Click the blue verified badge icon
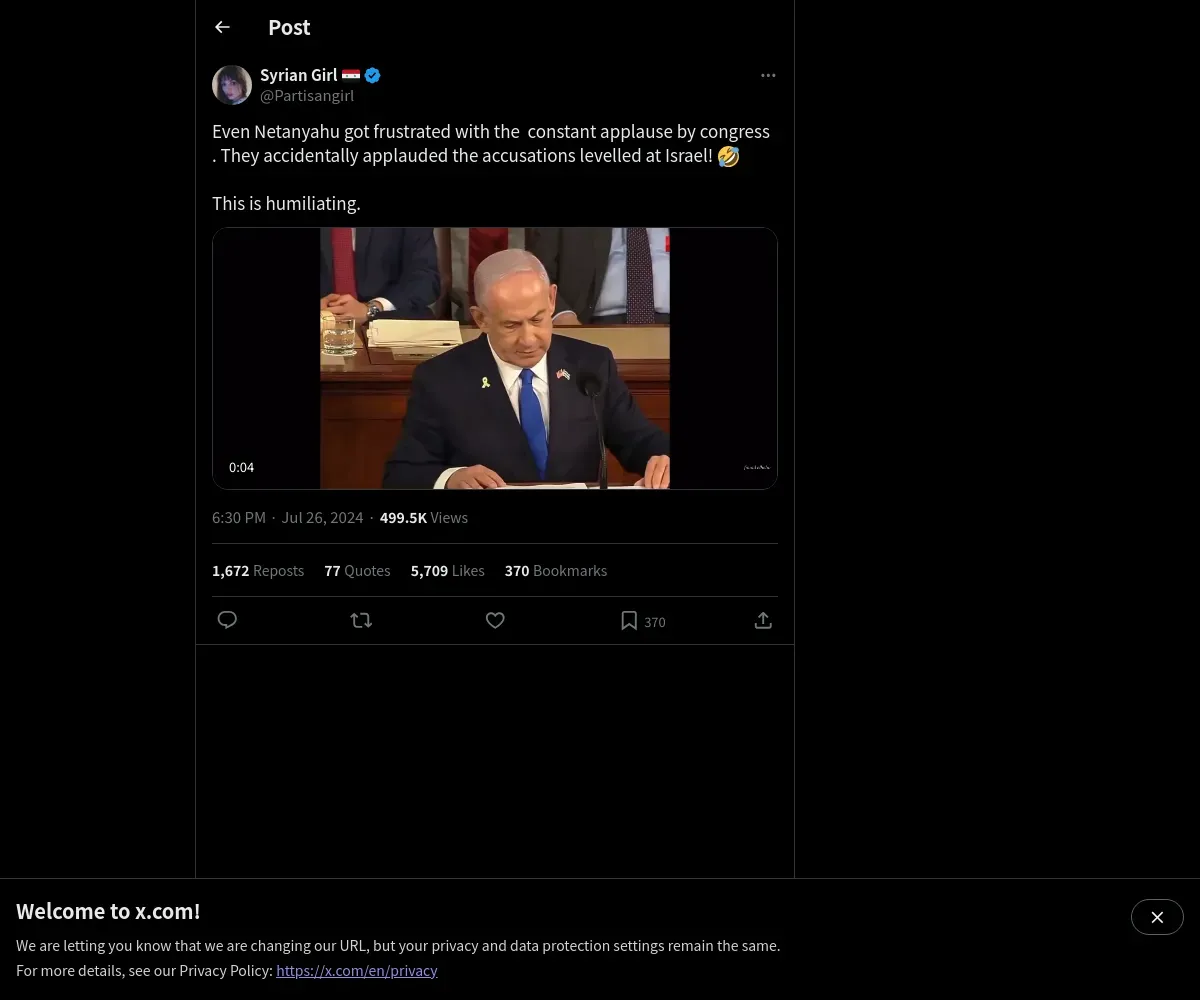The height and width of the screenshot is (1000, 1200). pos(372,75)
